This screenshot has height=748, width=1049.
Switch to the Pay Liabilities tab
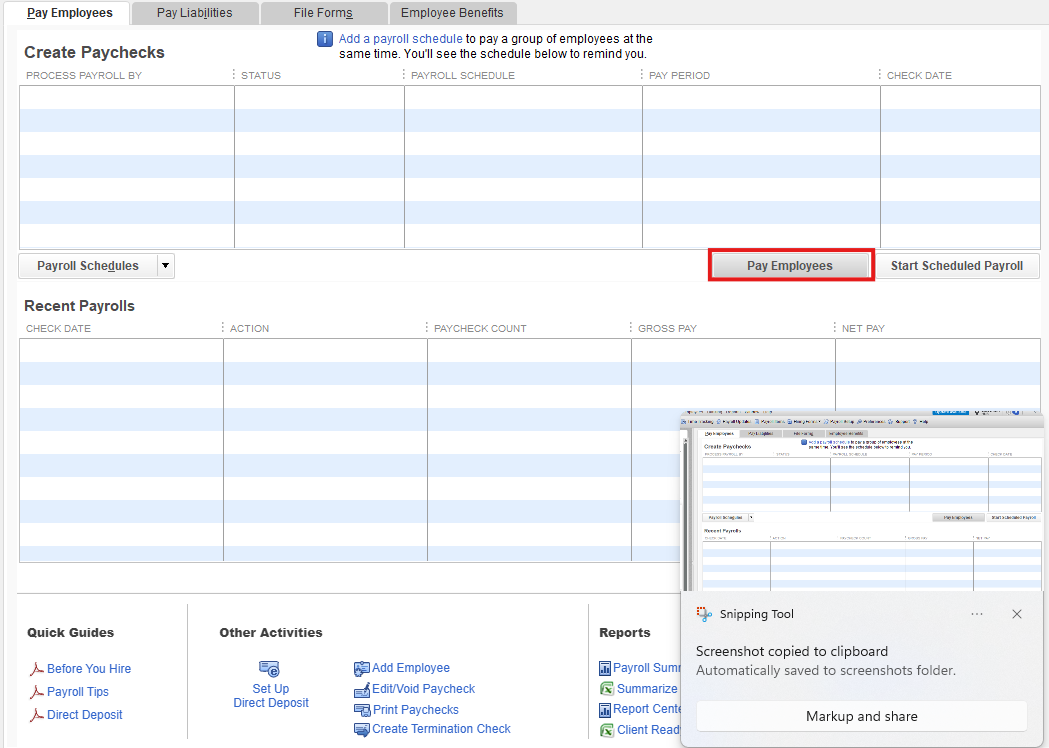tap(194, 13)
